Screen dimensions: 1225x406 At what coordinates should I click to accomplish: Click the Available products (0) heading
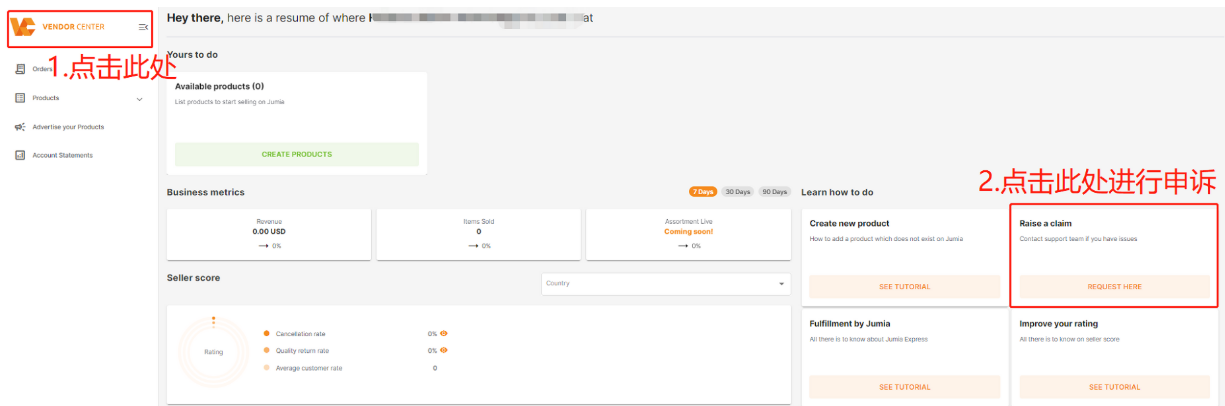pyautogui.click(x=219, y=87)
